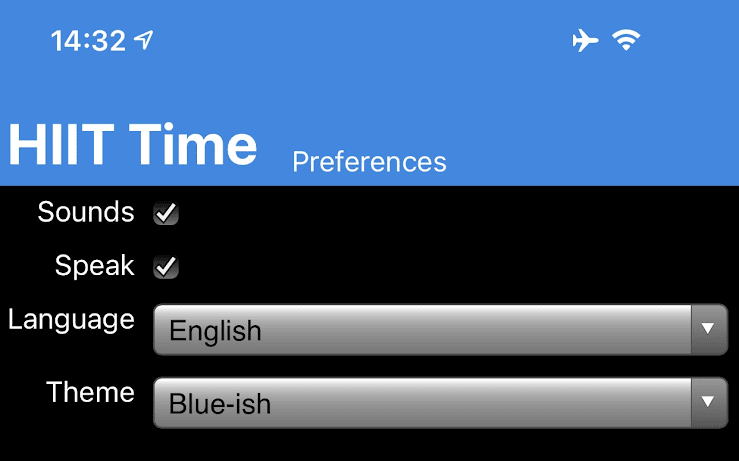The width and height of the screenshot is (739, 461).
Task: Uncheck the Speak checkbox
Action: click(166, 267)
